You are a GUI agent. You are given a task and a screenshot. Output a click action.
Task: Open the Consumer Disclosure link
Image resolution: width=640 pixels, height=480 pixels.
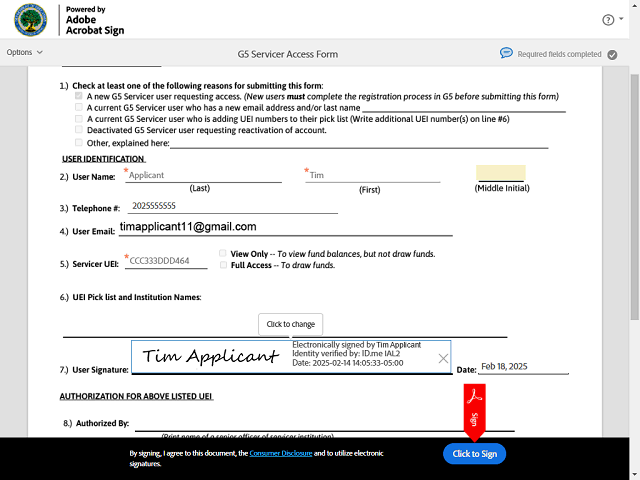coord(281,453)
